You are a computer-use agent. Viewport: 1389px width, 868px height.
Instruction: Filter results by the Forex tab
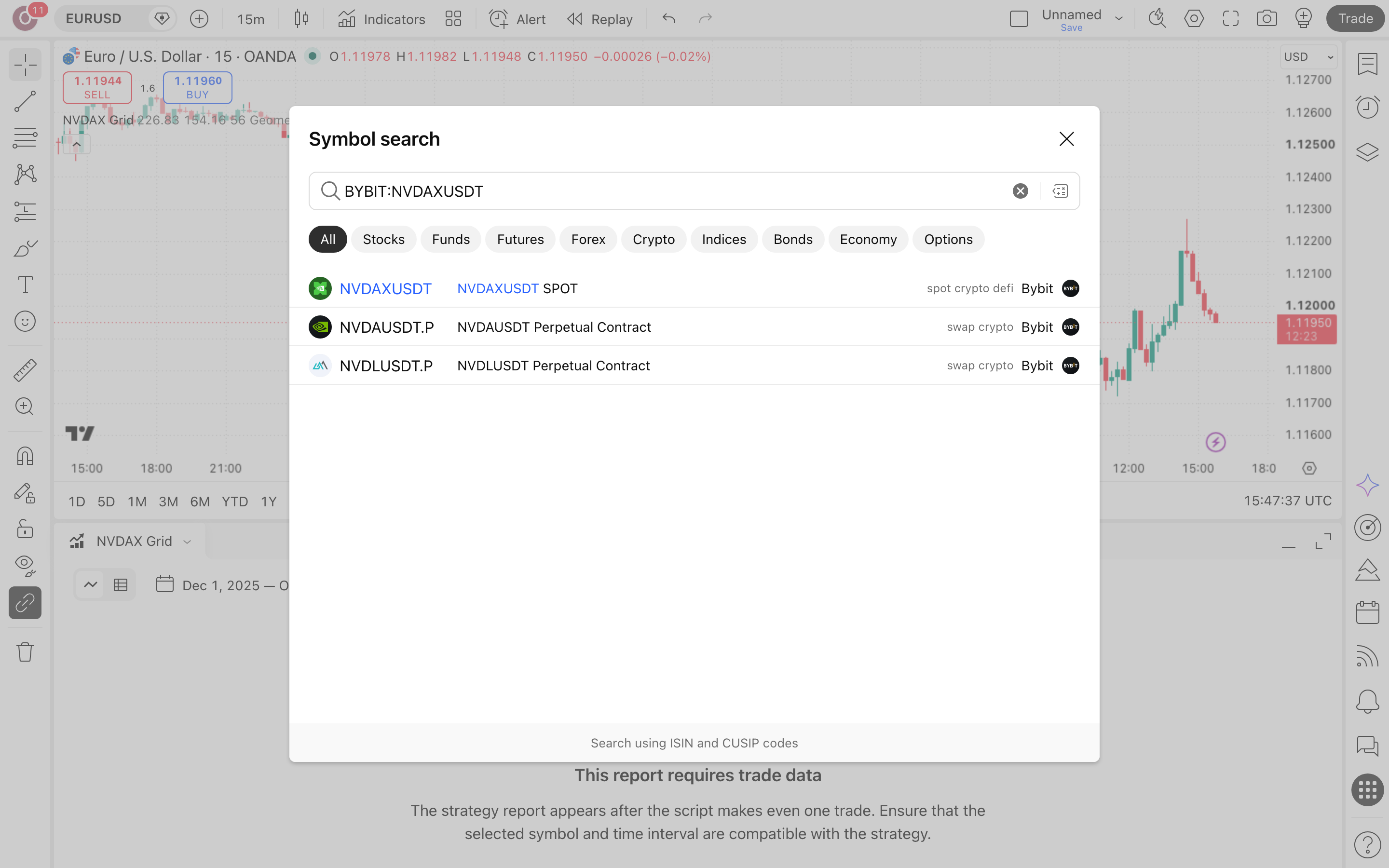(588, 239)
